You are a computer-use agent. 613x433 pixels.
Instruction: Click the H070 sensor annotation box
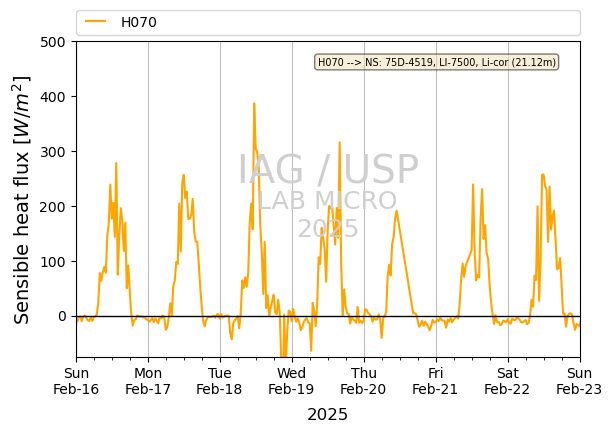point(437,62)
